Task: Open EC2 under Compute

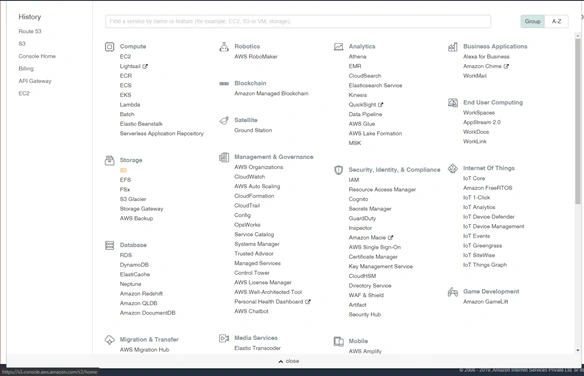Action: [125, 57]
